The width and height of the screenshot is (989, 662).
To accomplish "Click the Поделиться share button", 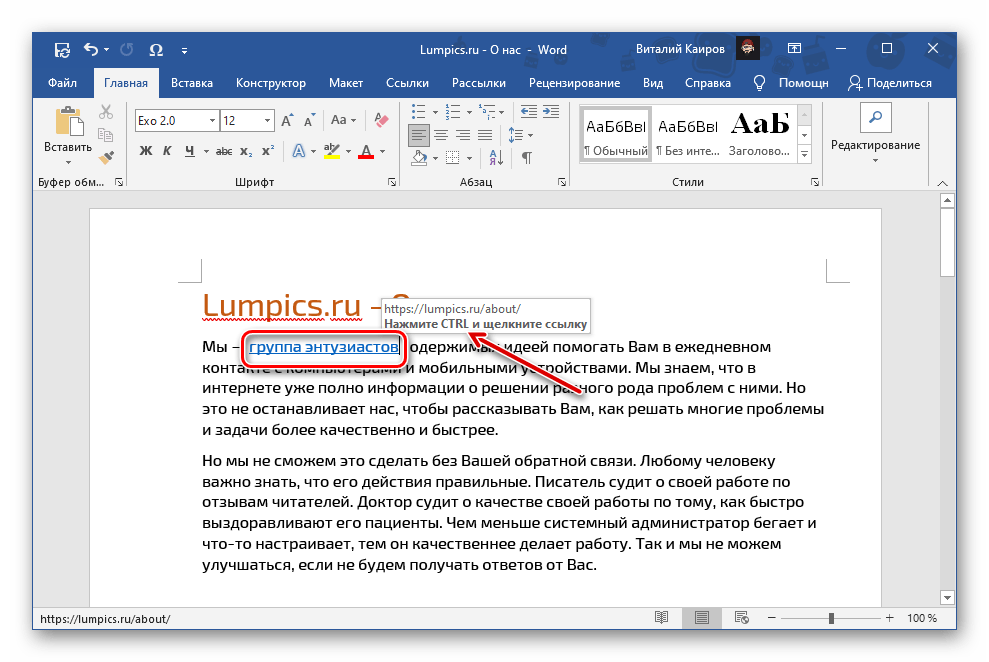I will click(x=890, y=83).
